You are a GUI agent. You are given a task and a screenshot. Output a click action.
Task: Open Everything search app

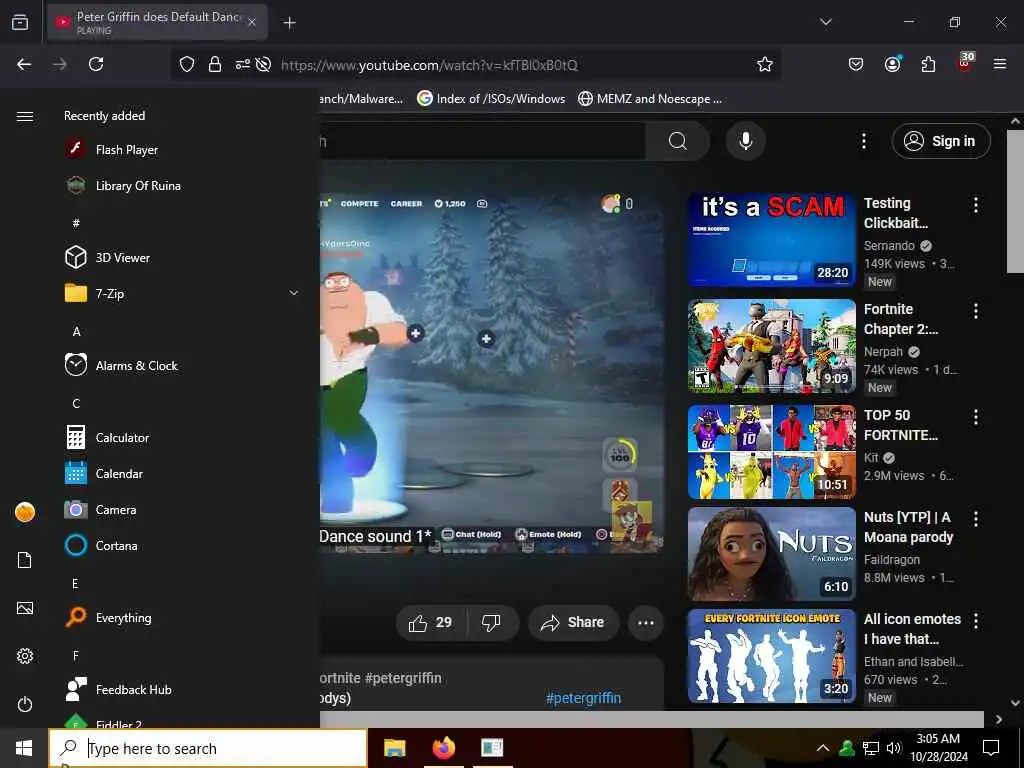(x=123, y=617)
